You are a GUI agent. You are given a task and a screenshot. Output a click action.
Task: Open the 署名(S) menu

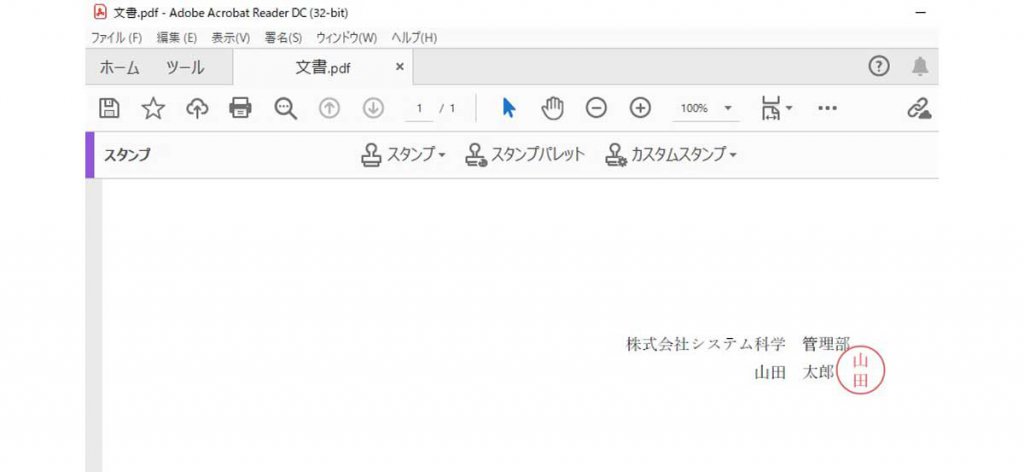tap(283, 38)
